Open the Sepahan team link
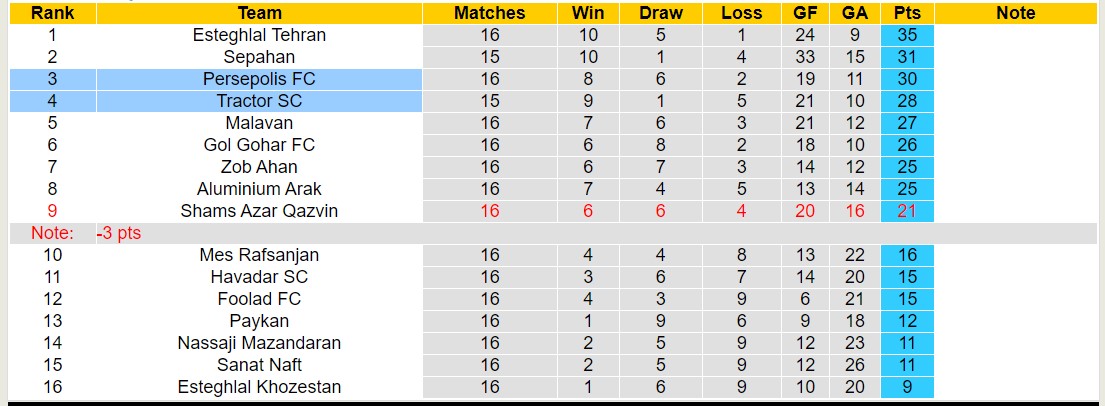Image resolution: width=1105 pixels, height=406 pixels. [x=259, y=57]
